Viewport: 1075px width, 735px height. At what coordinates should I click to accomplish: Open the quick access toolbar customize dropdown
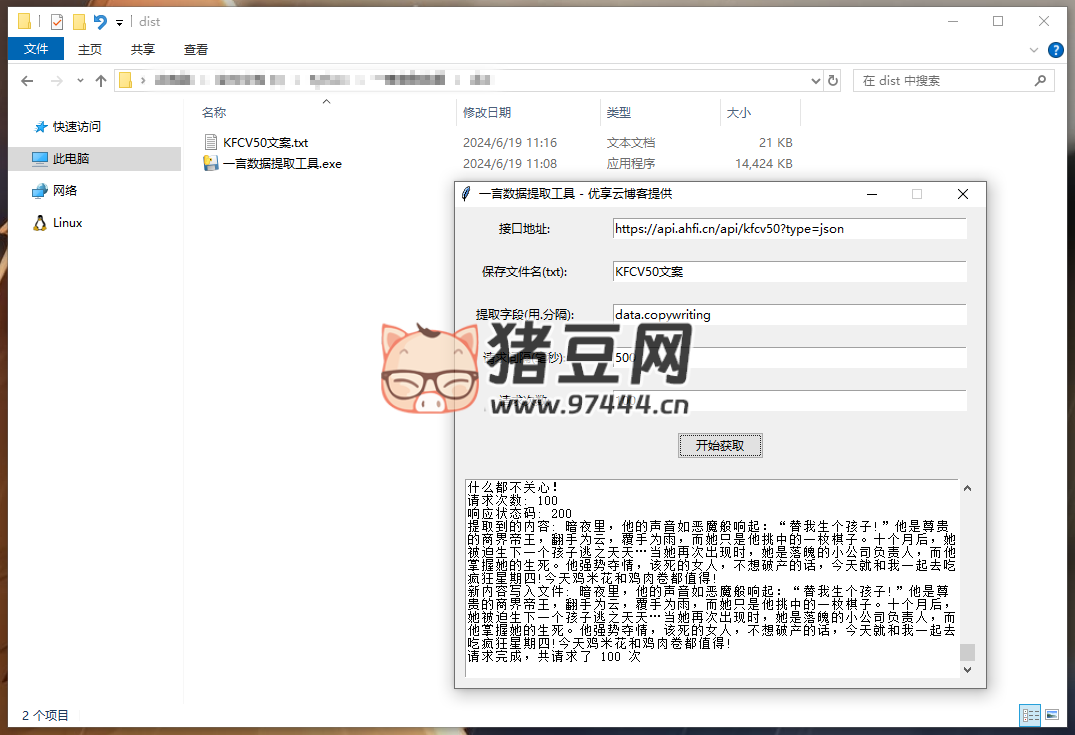(120, 22)
